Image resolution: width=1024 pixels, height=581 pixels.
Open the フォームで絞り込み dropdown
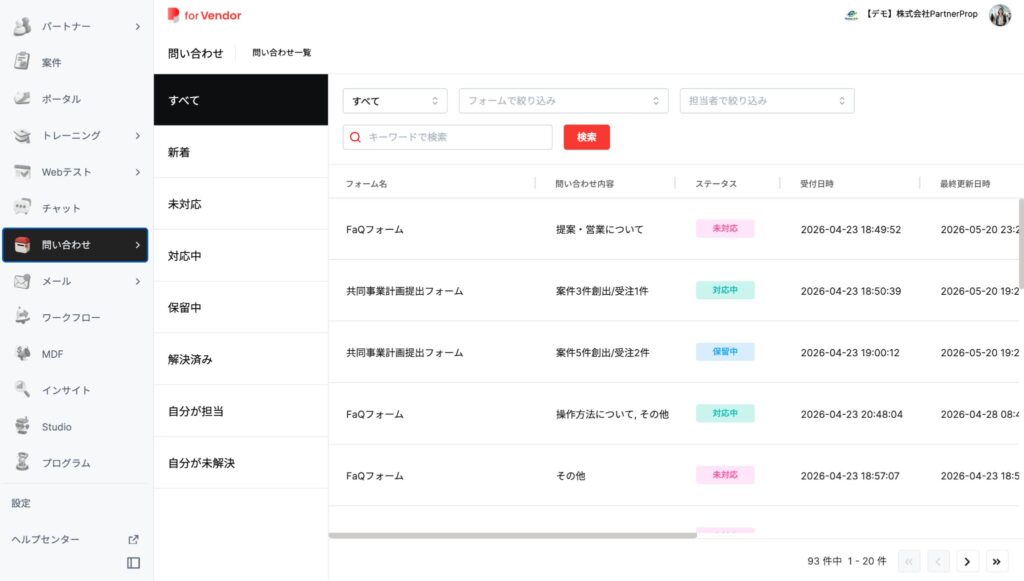pyautogui.click(x=564, y=101)
